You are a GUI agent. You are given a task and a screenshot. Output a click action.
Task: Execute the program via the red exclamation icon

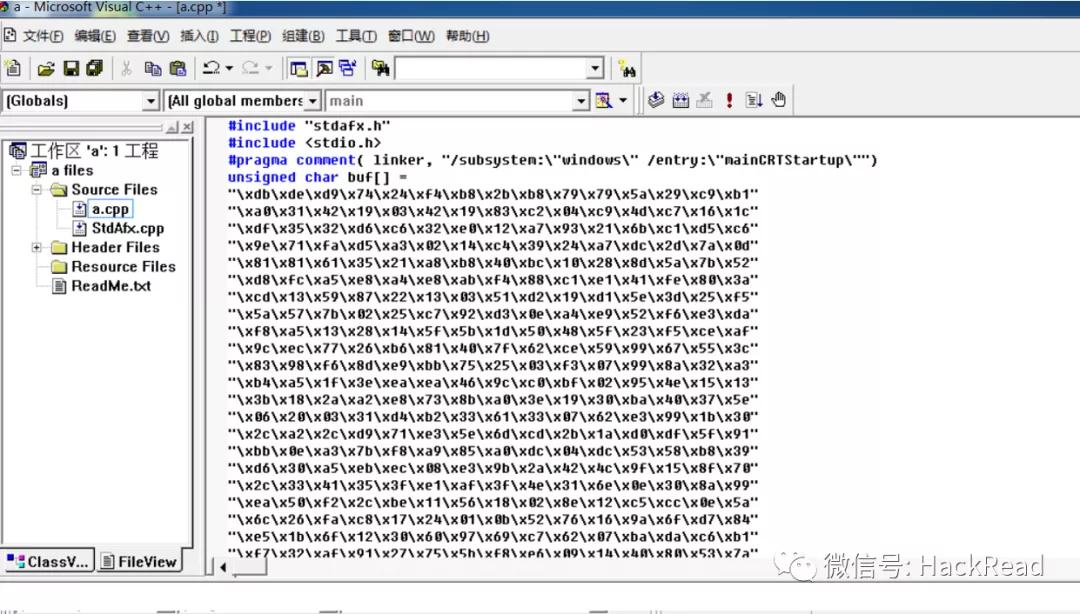[x=727, y=100]
